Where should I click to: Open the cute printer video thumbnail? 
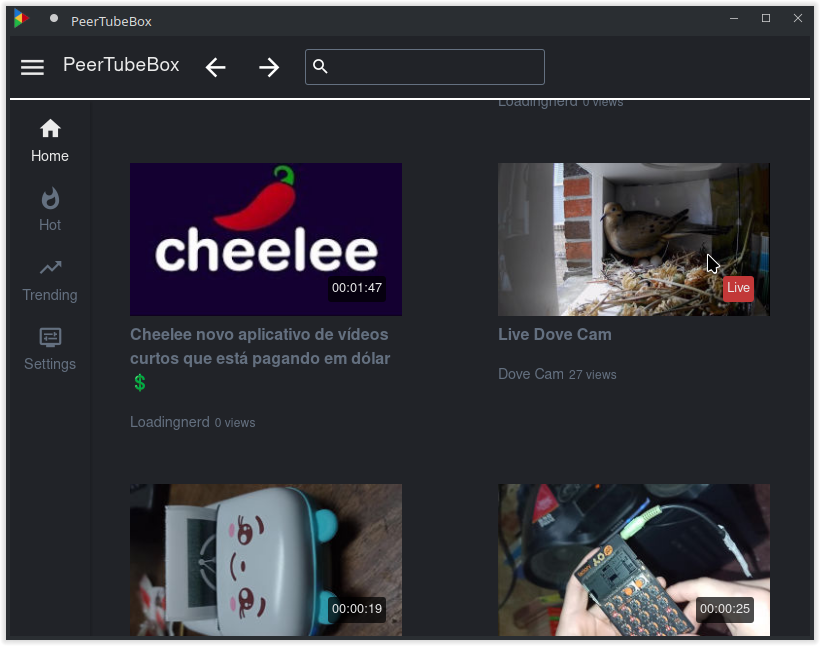tap(266, 560)
